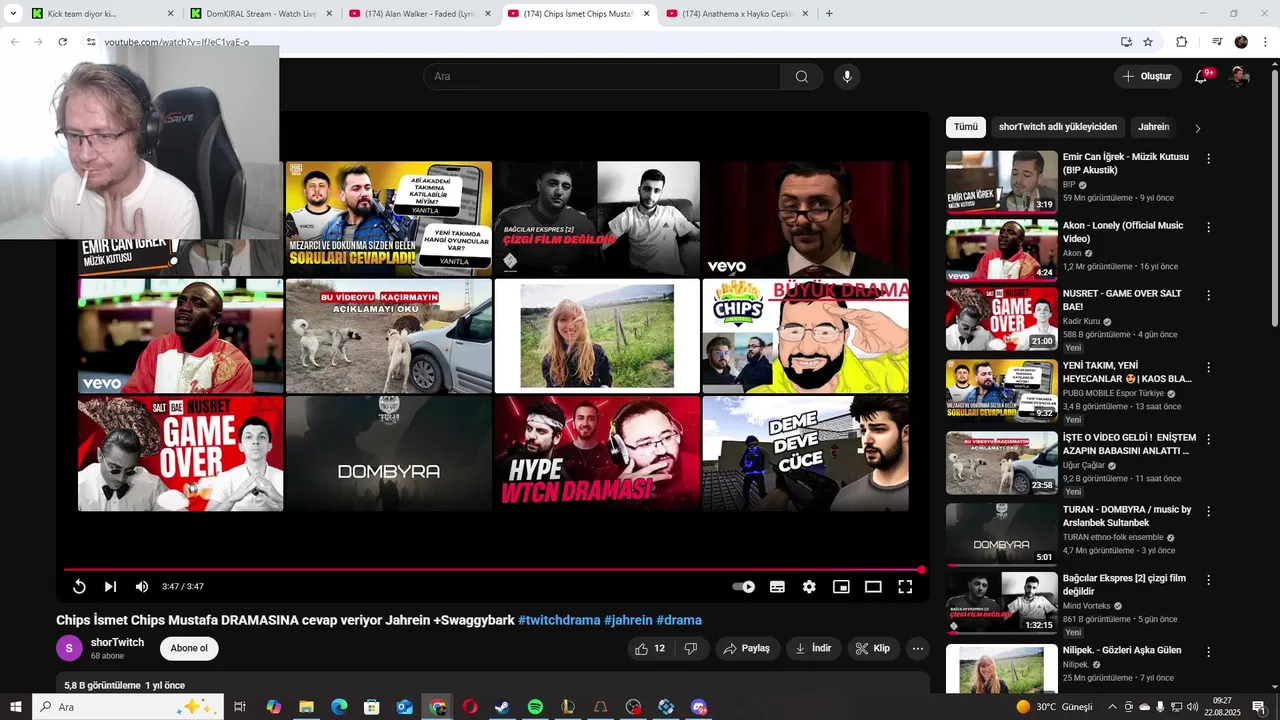Click the search magnifier button
Viewport: 1280px width, 720px height.
pyautogui.click(x=802, y=77)
